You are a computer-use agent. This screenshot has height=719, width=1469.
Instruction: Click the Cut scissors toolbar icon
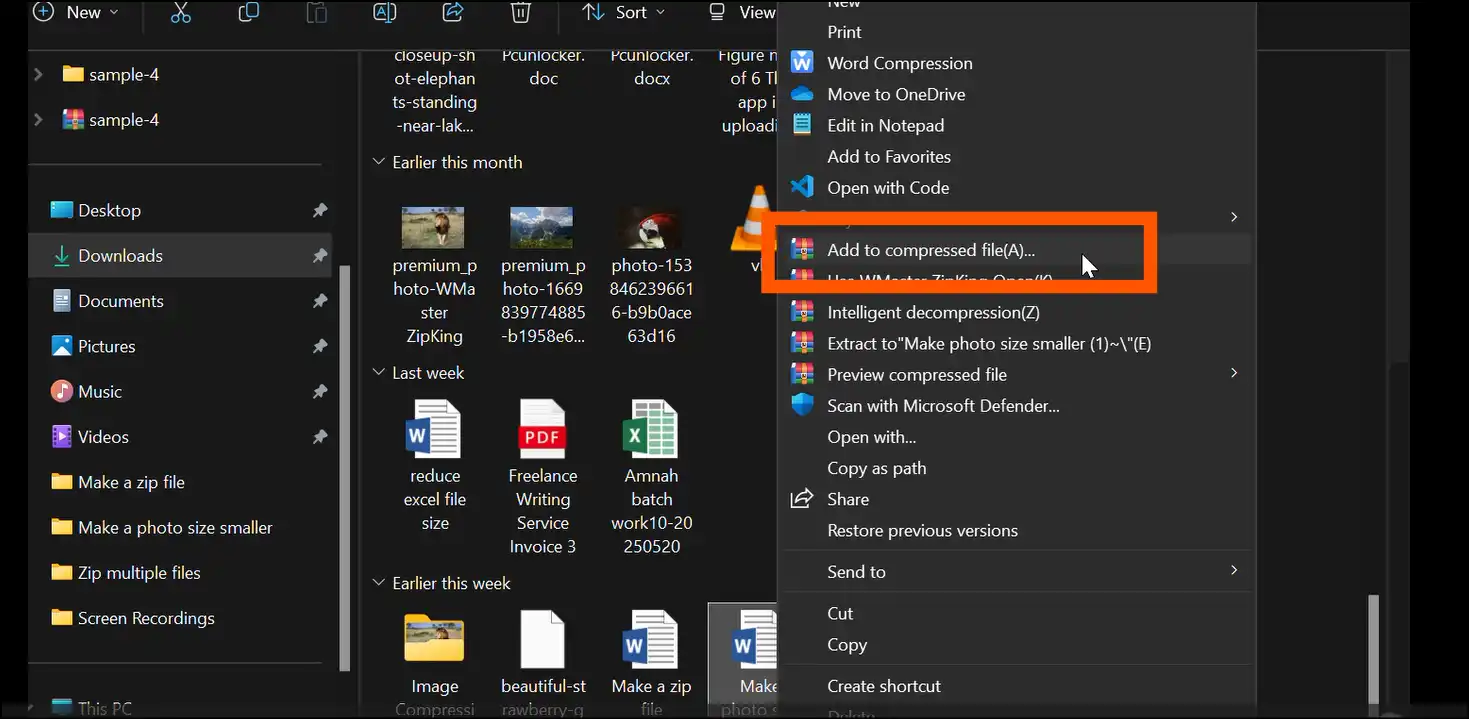tap(180, 13)
